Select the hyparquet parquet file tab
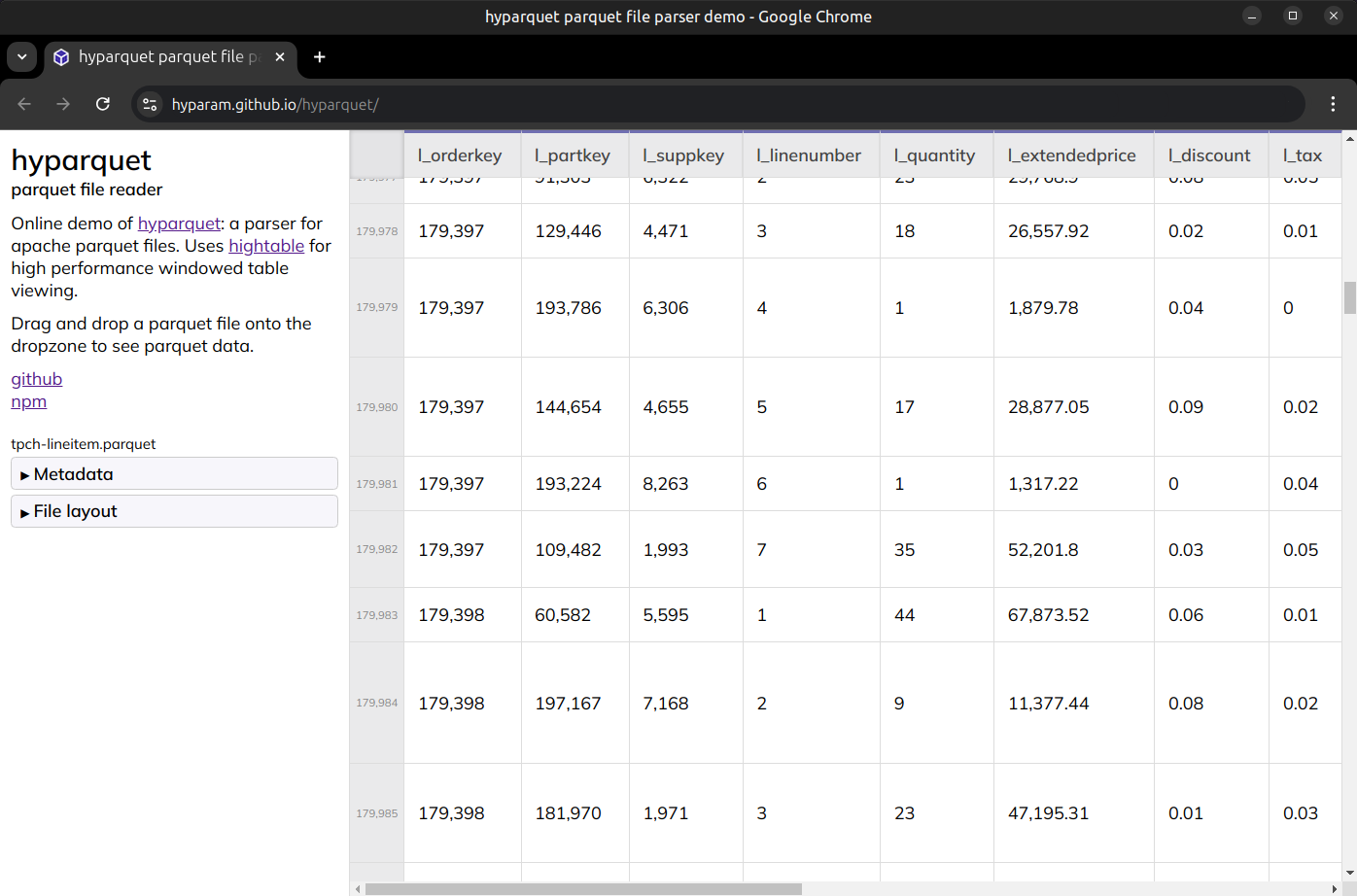1357x896 pixels. (160, 57)
